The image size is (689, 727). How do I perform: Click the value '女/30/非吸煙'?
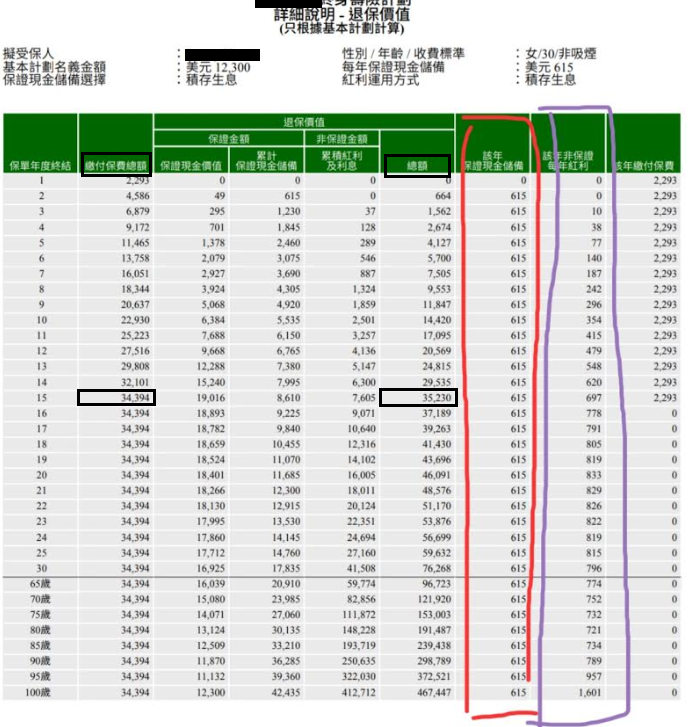click(561, 54)
